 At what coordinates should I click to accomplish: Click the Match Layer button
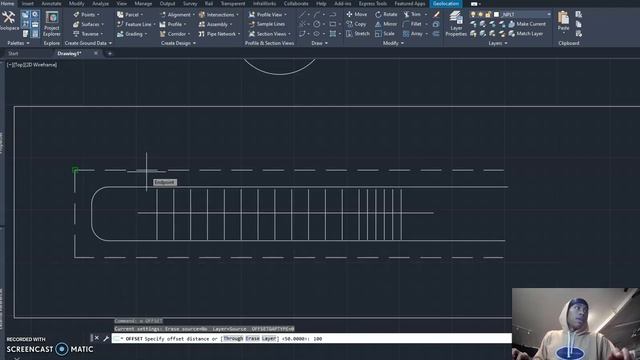pos(526,34)
